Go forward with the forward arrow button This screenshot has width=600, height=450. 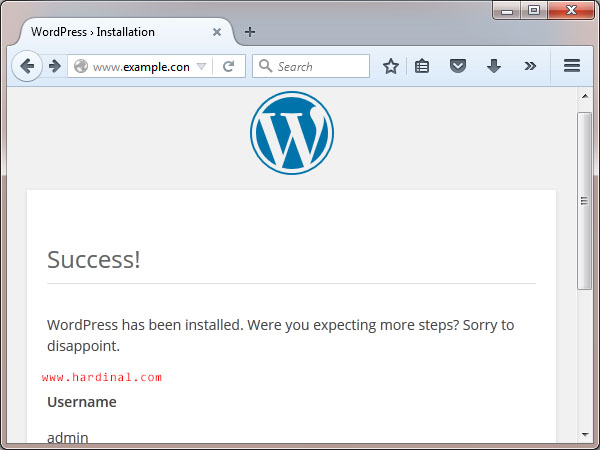pos(55,66)
